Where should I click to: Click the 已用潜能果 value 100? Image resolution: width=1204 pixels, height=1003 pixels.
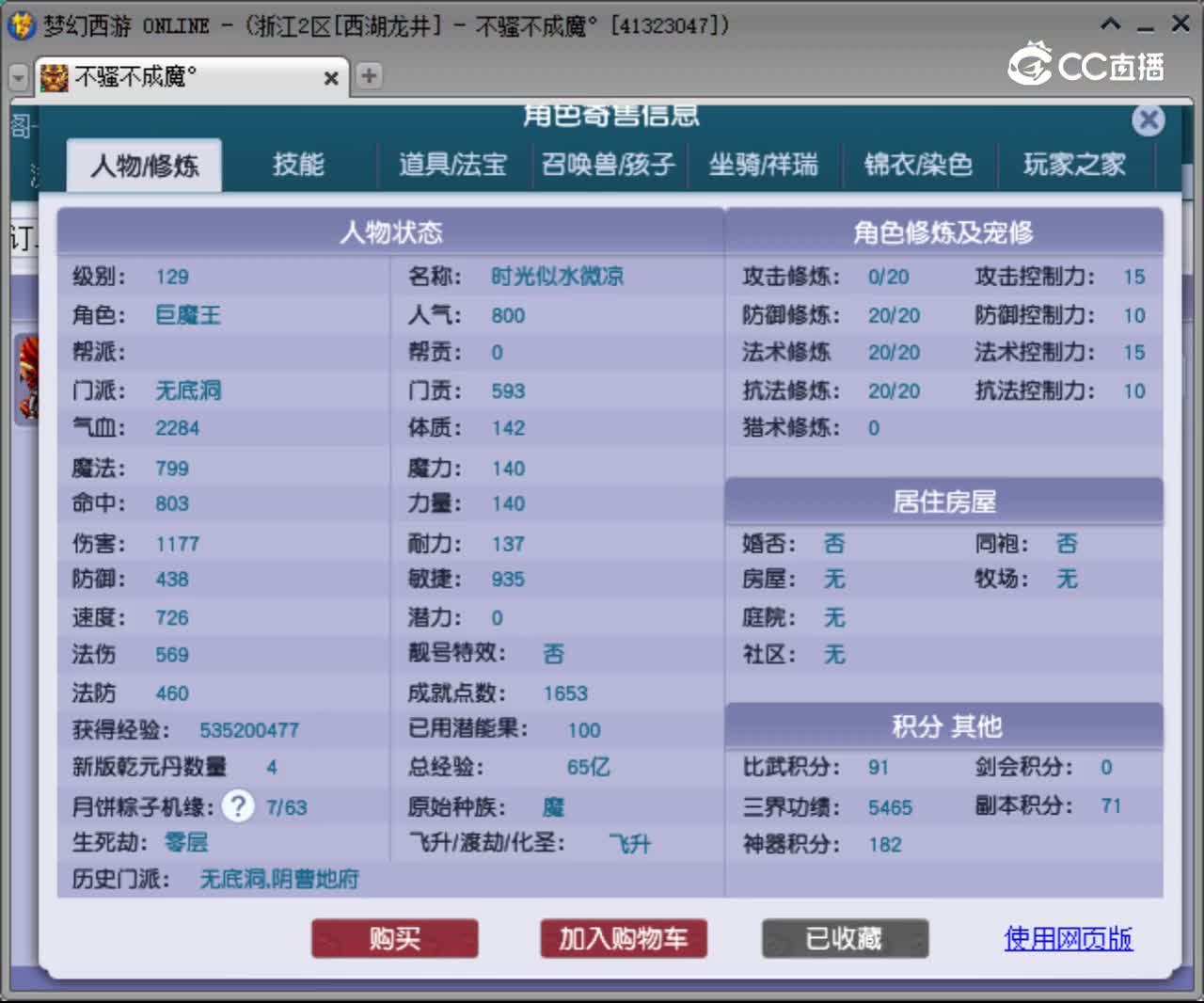584,731
